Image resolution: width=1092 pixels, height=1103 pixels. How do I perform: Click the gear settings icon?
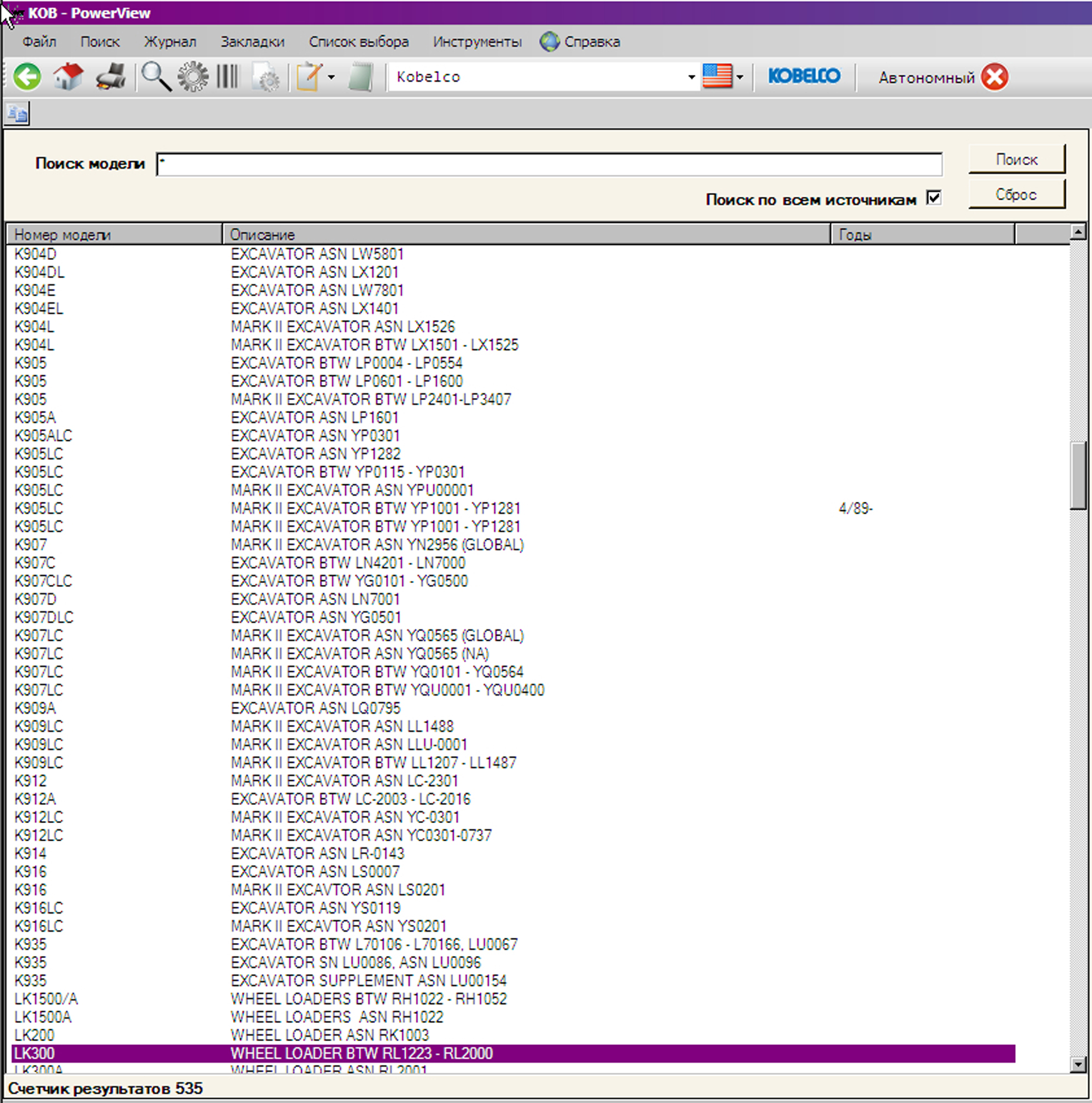(x=193, y=77)
